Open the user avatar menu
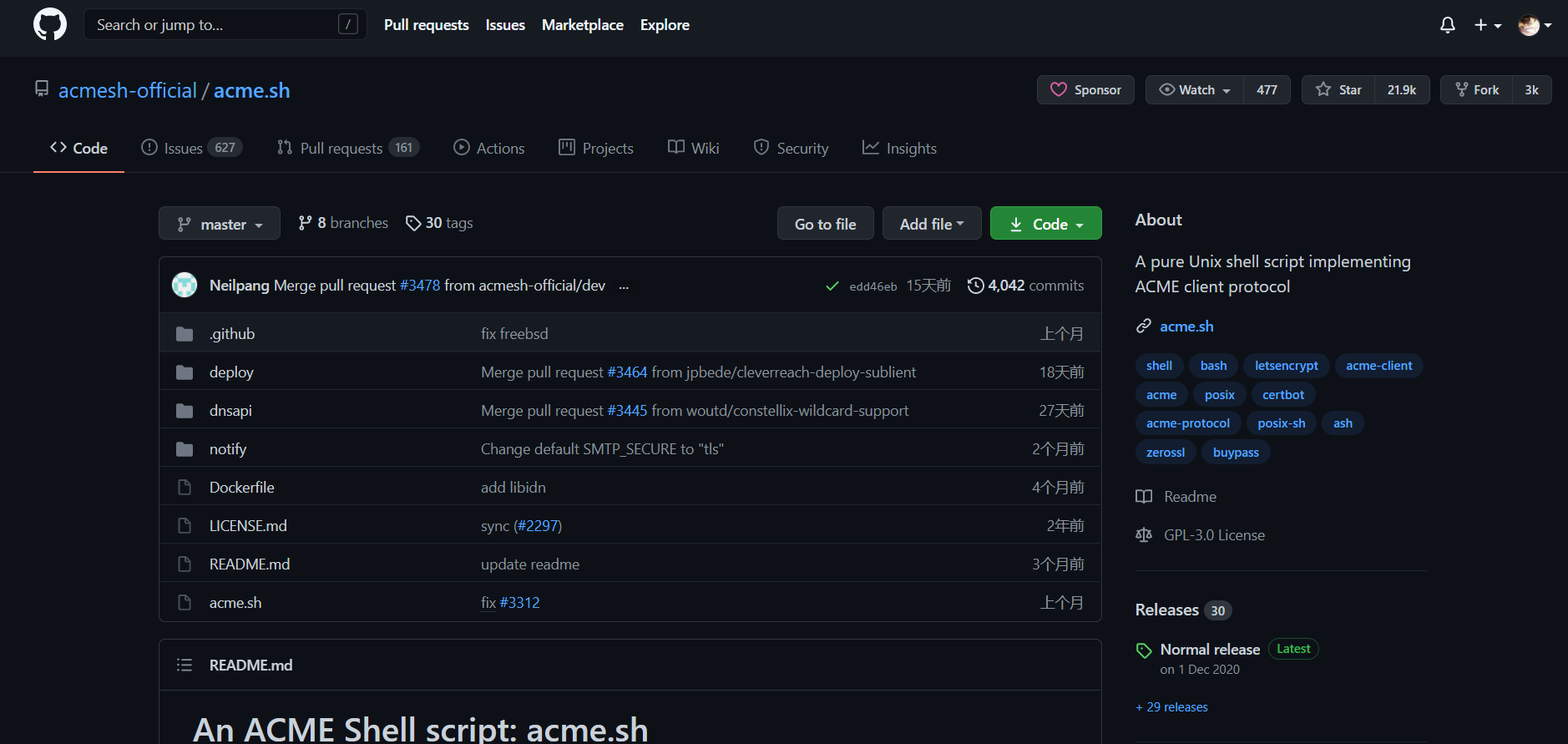Screen dimensions: 1568x744 coord(1535,25)
